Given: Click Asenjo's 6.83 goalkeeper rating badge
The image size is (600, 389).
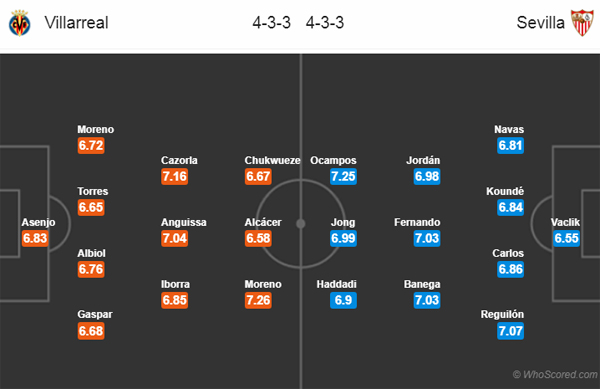Looking at the screenshot, I should [x=35, y=238].
